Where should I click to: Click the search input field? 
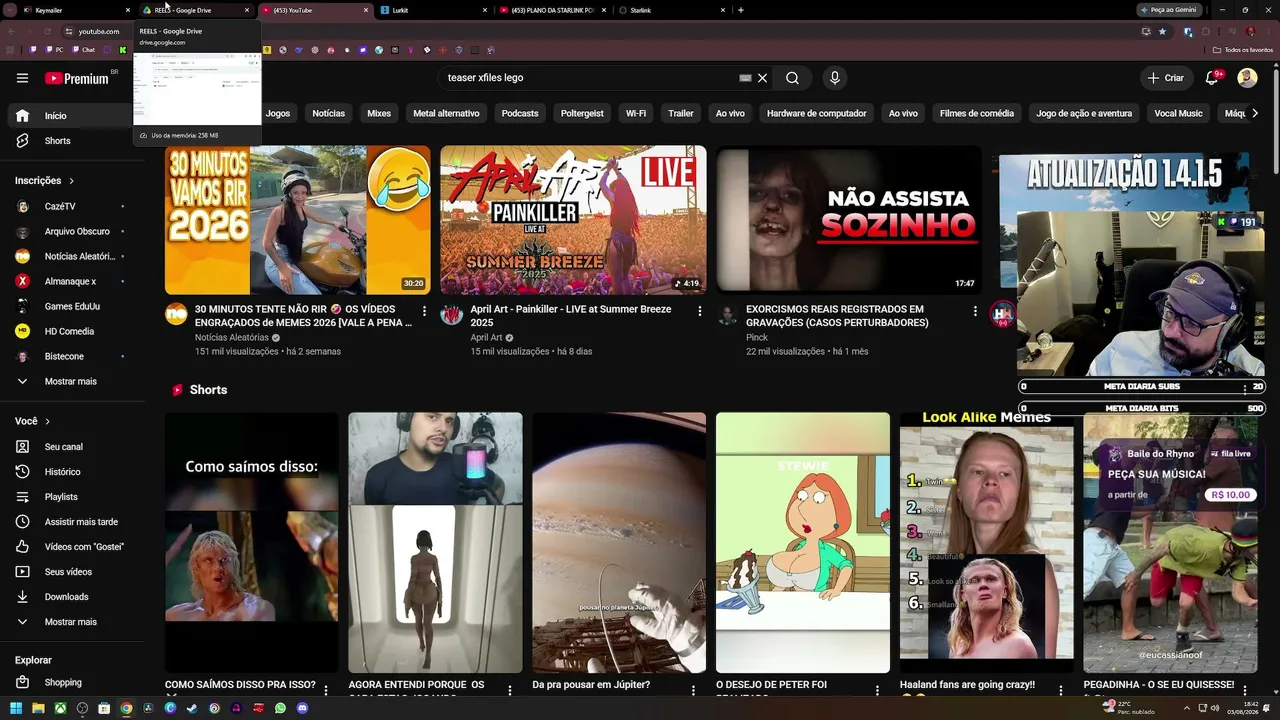click(x=590, y=78)
